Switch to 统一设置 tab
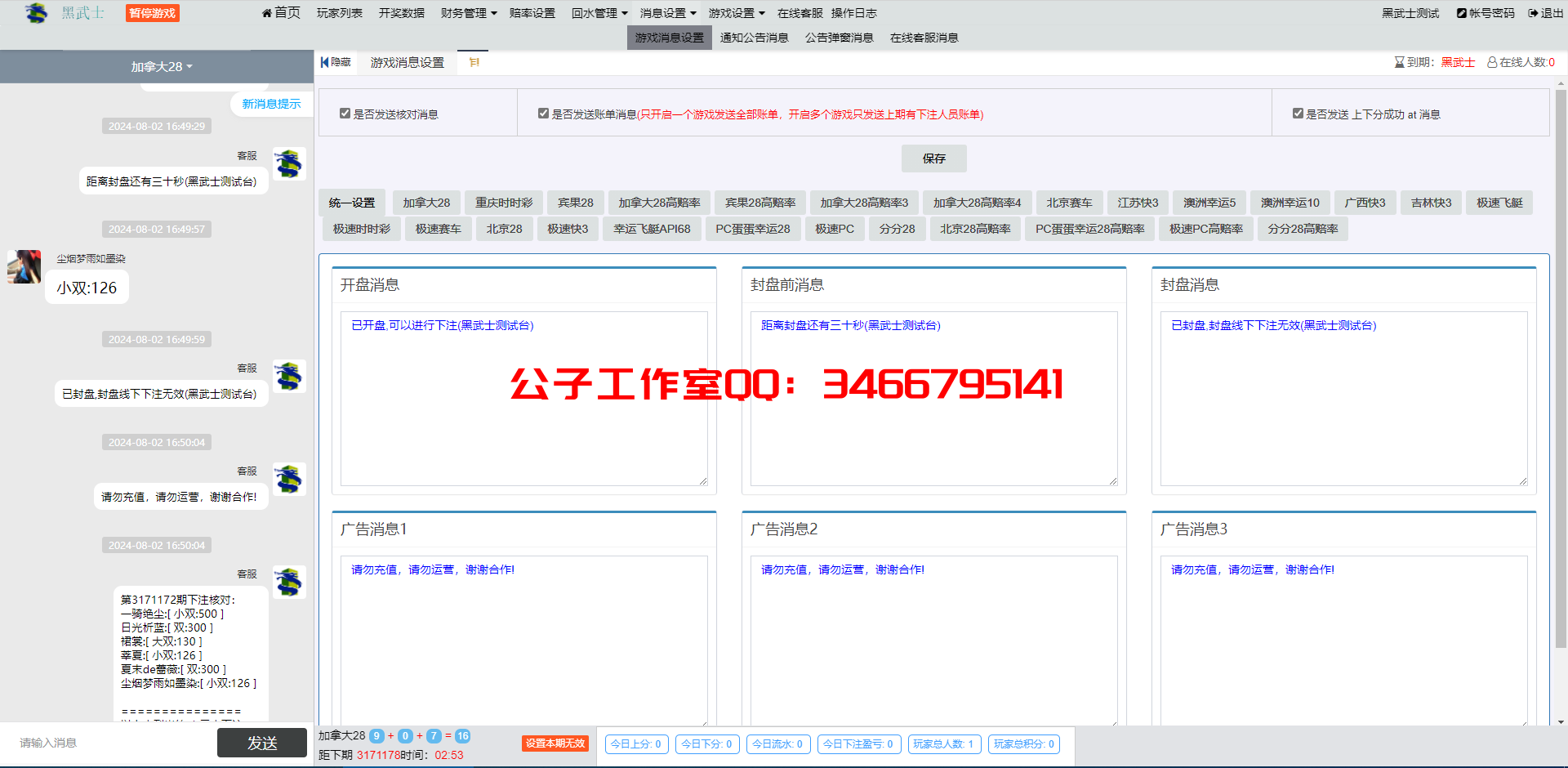Image resolution: width=1568 pixels, height=768 pixels. (x=352, y=203)
